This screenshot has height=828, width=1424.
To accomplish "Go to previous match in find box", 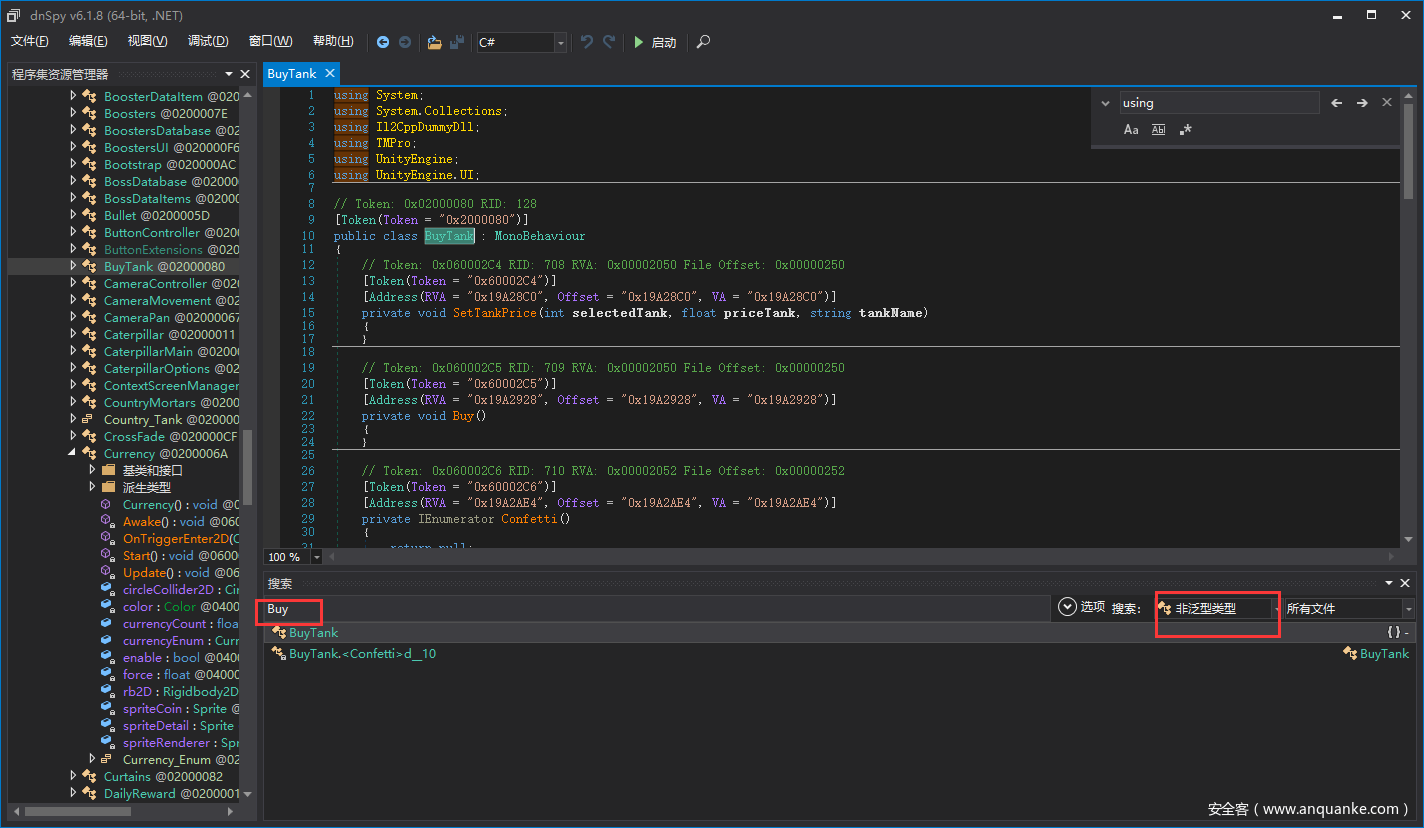I will [x=1337, y=103].
